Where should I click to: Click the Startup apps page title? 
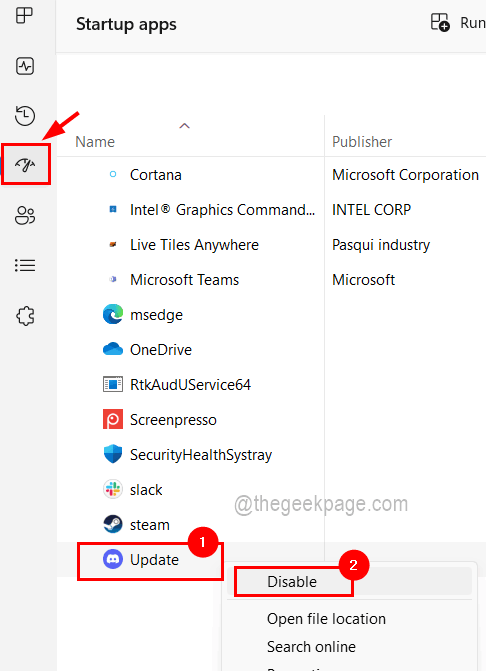click(126, 24)
